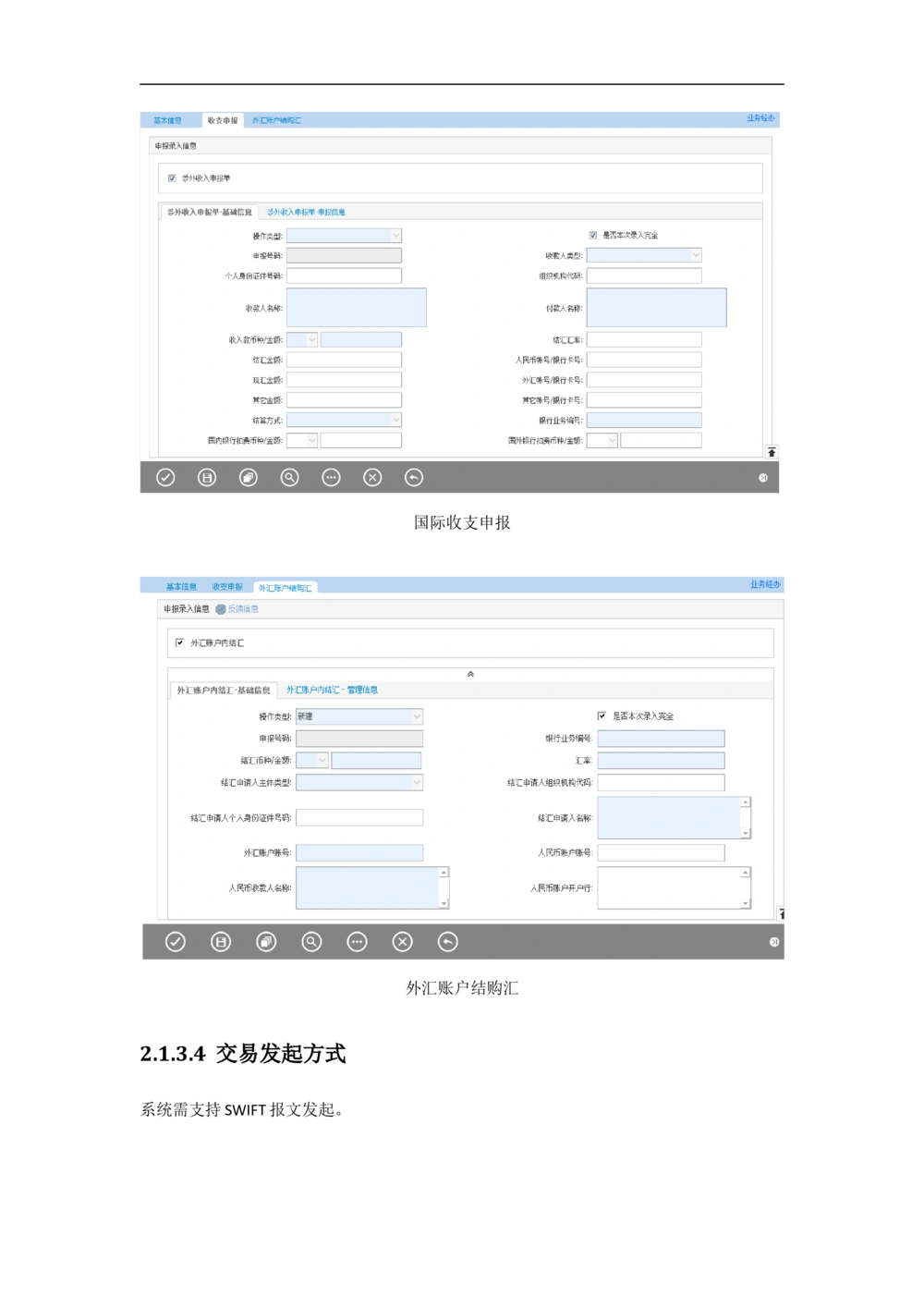Click the 人民币账户账号 input field
This screenshot has width=924, height=1308.
tap(661, 852)
